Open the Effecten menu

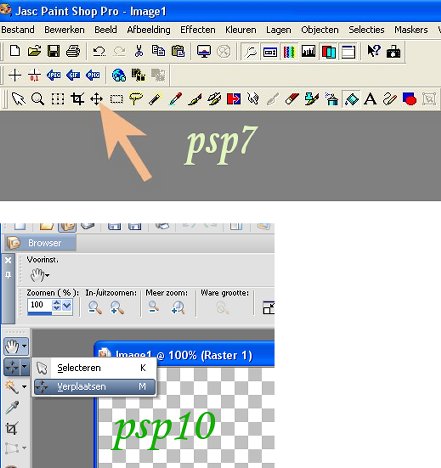(x=197, y=30)
